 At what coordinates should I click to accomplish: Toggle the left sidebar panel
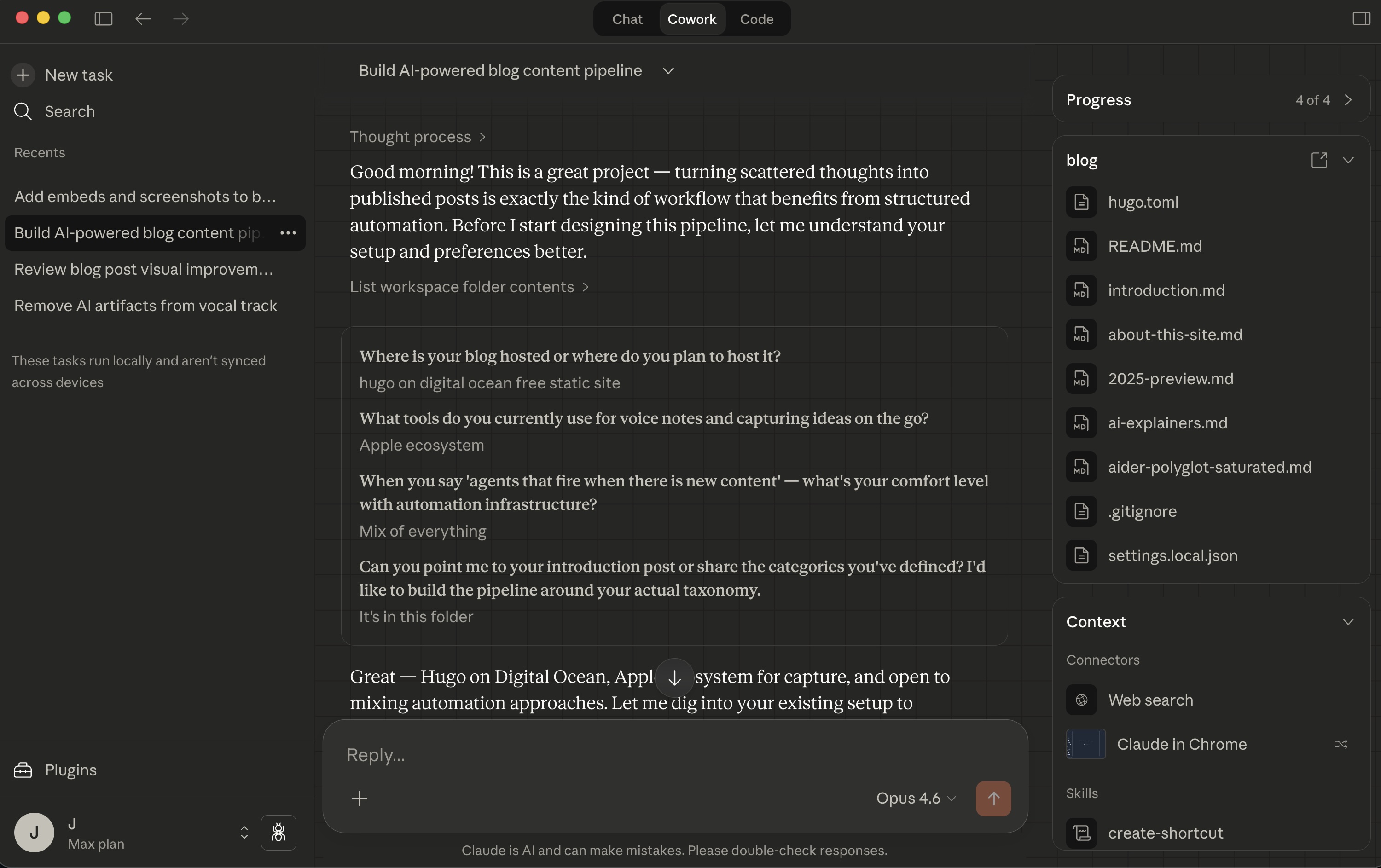click(x=103, y=19)
